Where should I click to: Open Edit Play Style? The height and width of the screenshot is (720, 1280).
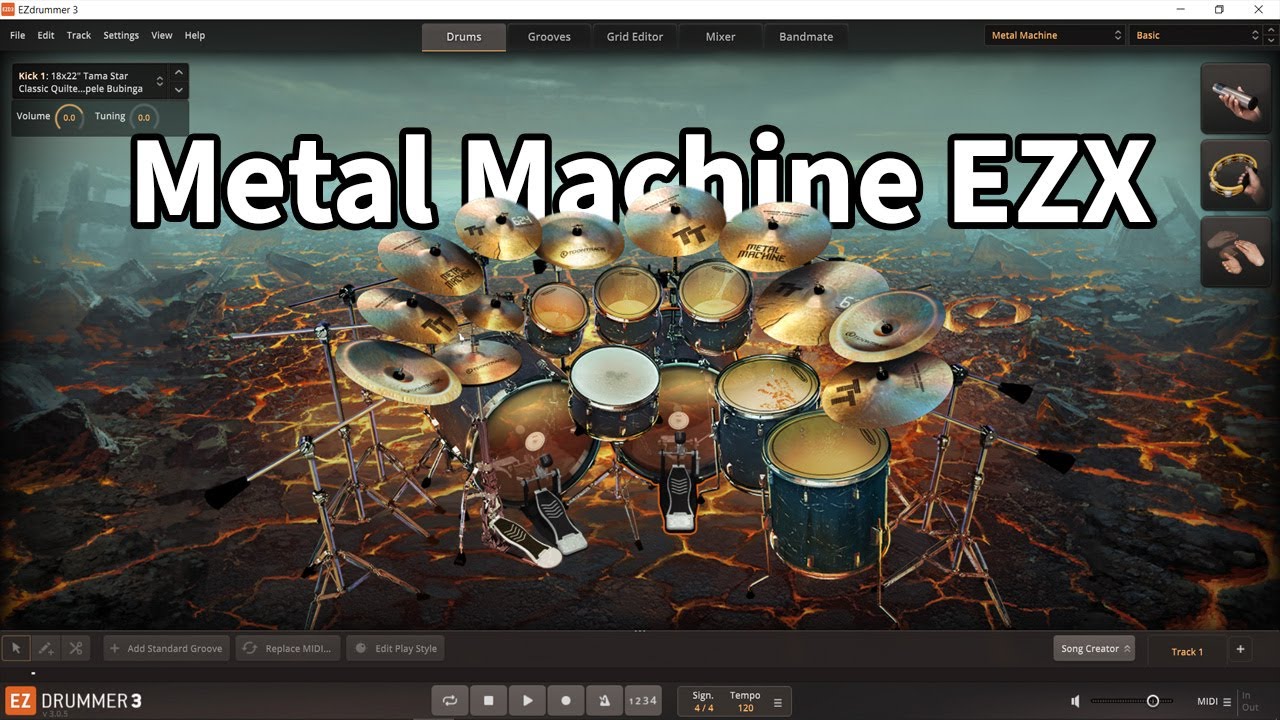tap(396, 648)
